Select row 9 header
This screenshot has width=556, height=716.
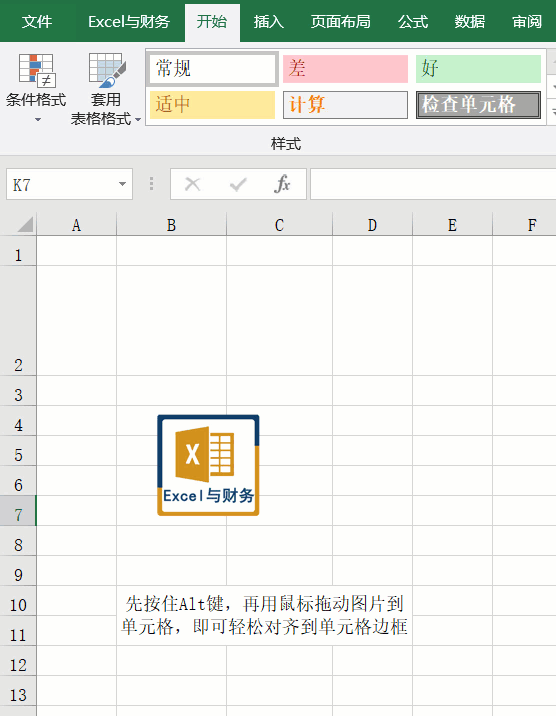(x=18, y=570)
